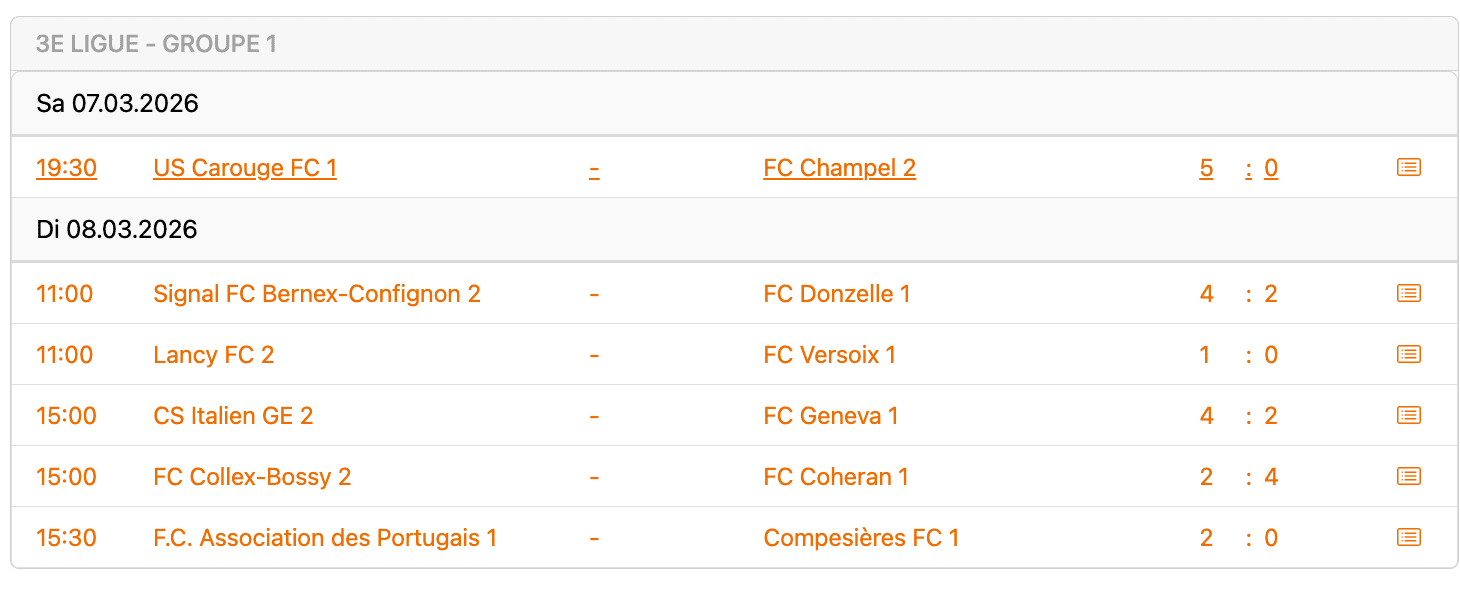Open FC Coheran 1 team link

[835, 477]
